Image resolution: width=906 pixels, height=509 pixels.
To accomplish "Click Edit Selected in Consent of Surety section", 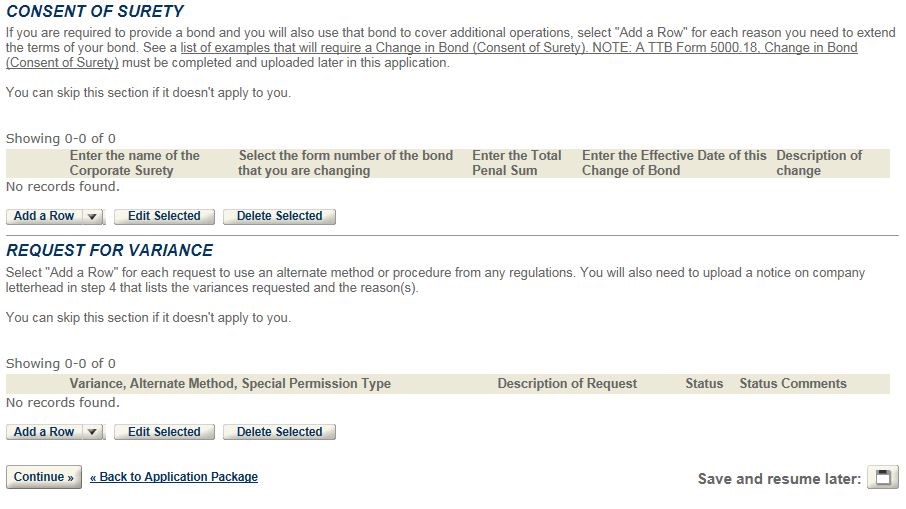I will click(x=164, y=217).
